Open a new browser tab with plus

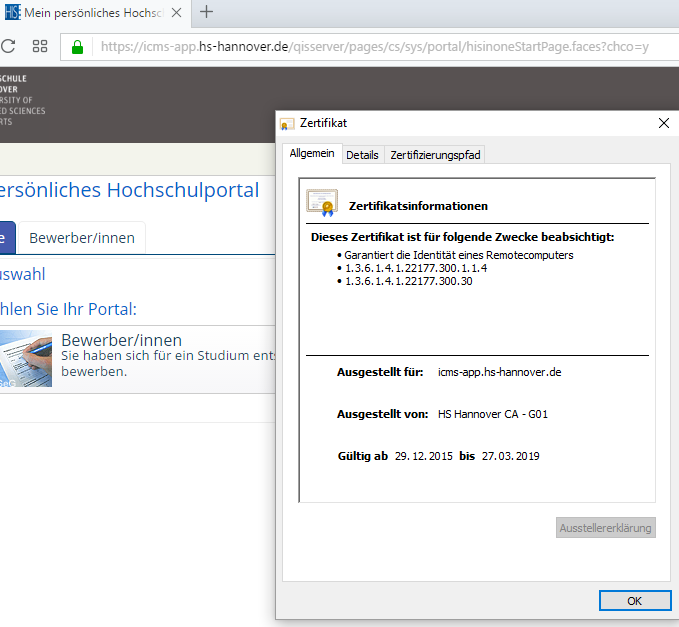click(x=207, y=12)
